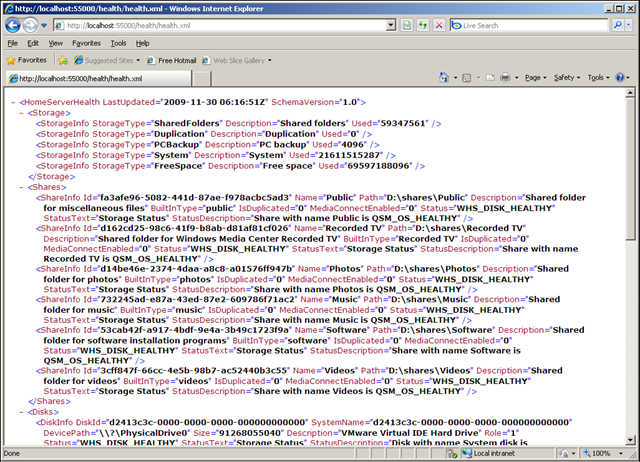
Task: Collapse the Shares XML node
Action: click(x=22, y=187)
